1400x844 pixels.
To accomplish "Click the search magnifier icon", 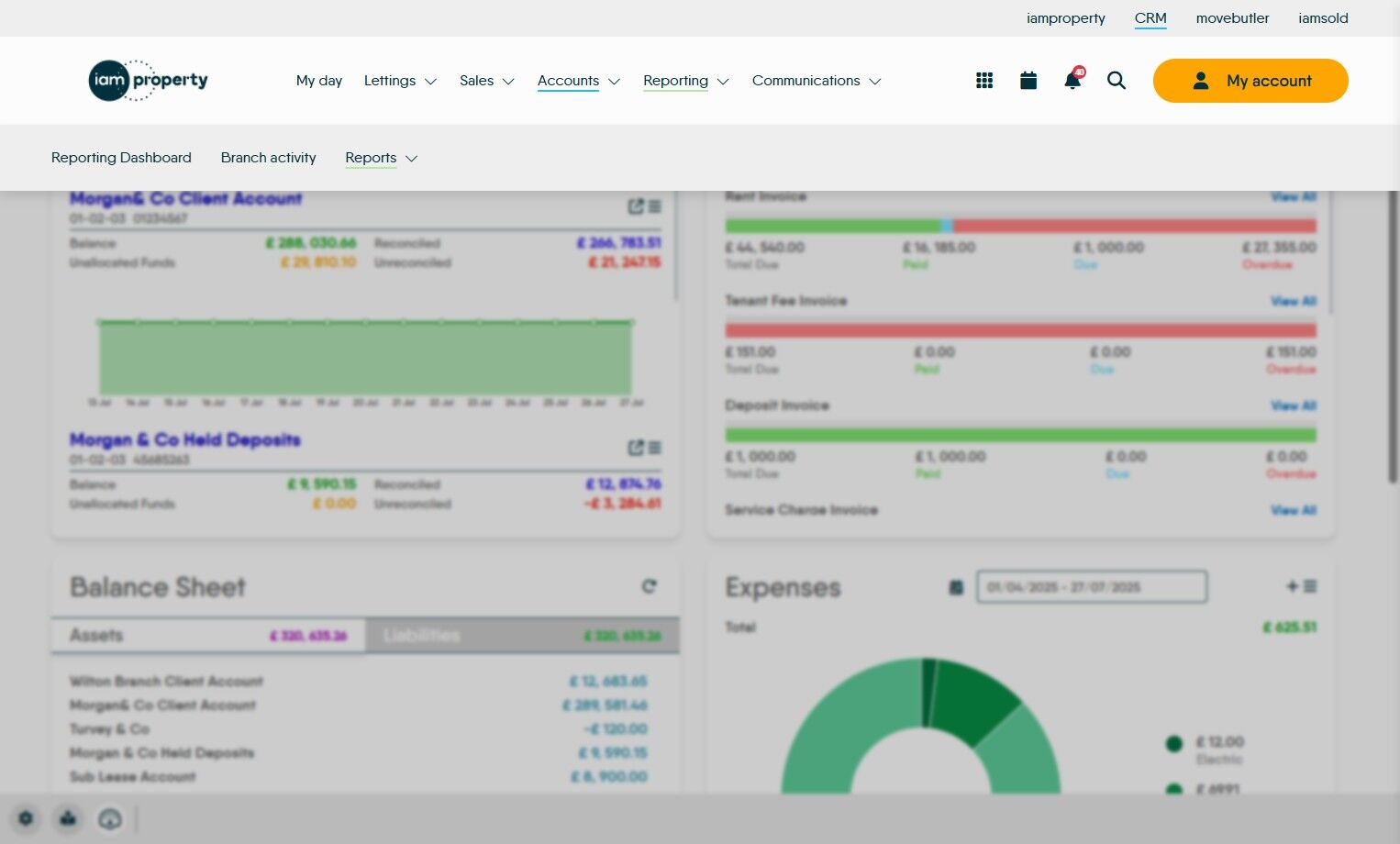I will 1117,81.
